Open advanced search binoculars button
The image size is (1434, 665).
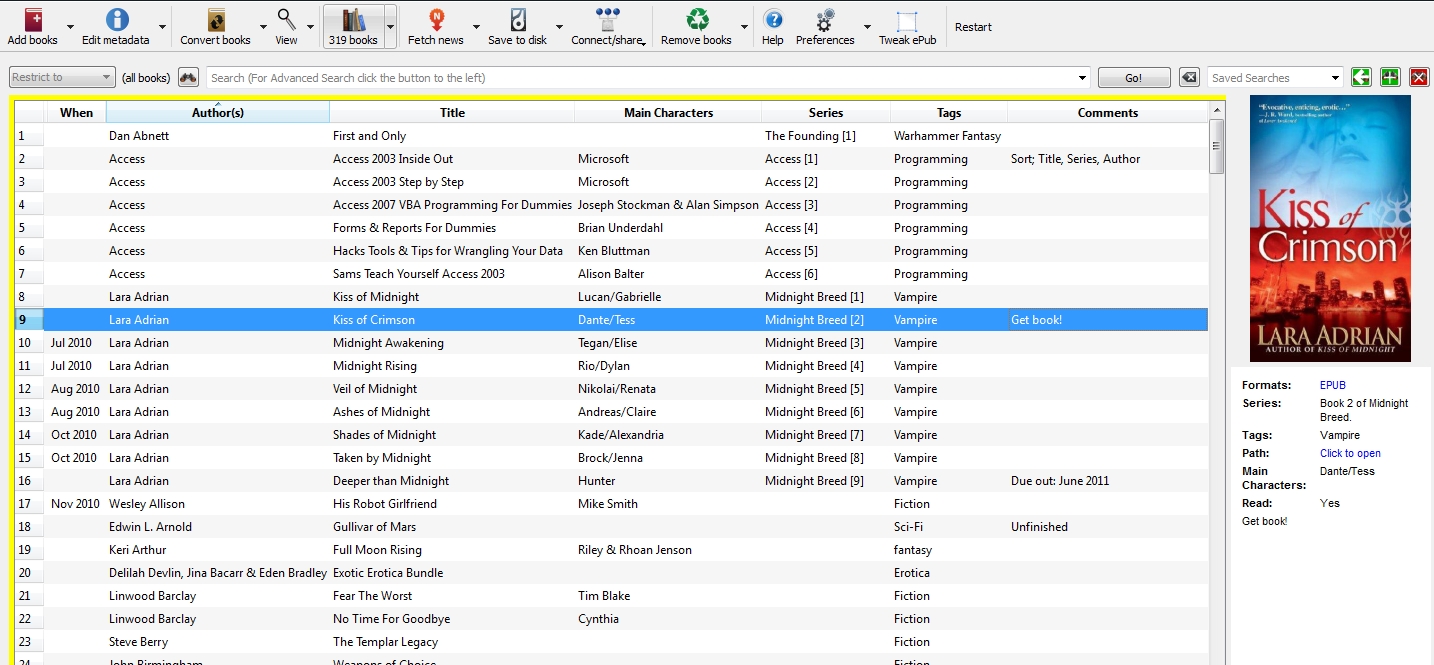click(x=188, y=78)
